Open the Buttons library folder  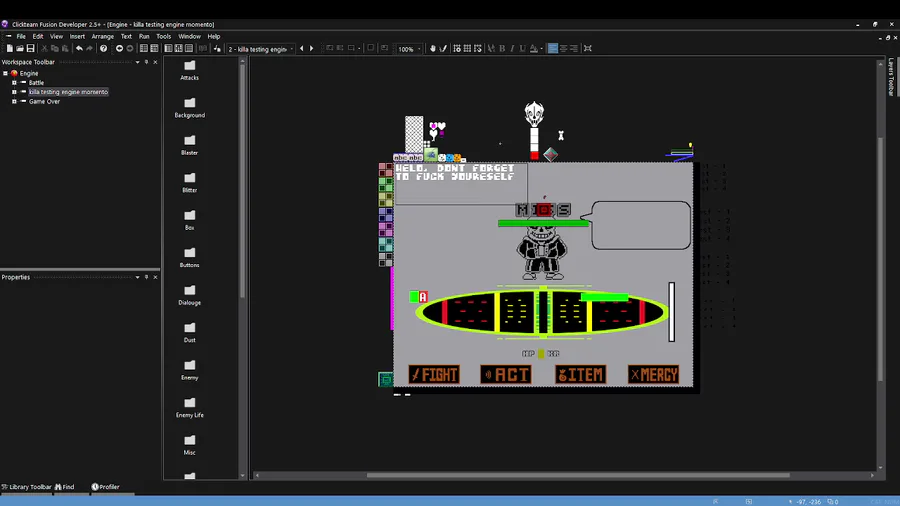189,258
